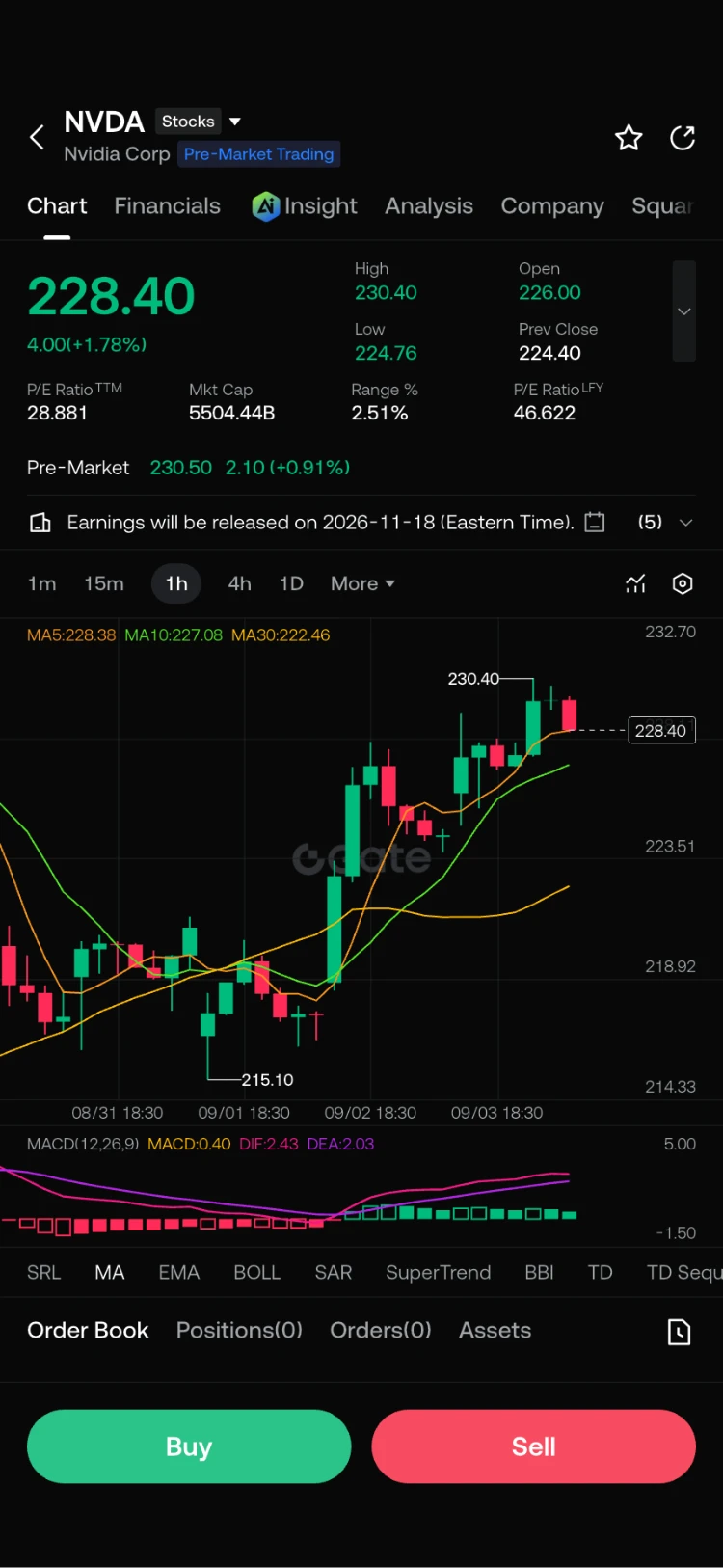Expand the earnings notices (5) chevron
The image size is (723, 1568).
click(x=686, y=523)
